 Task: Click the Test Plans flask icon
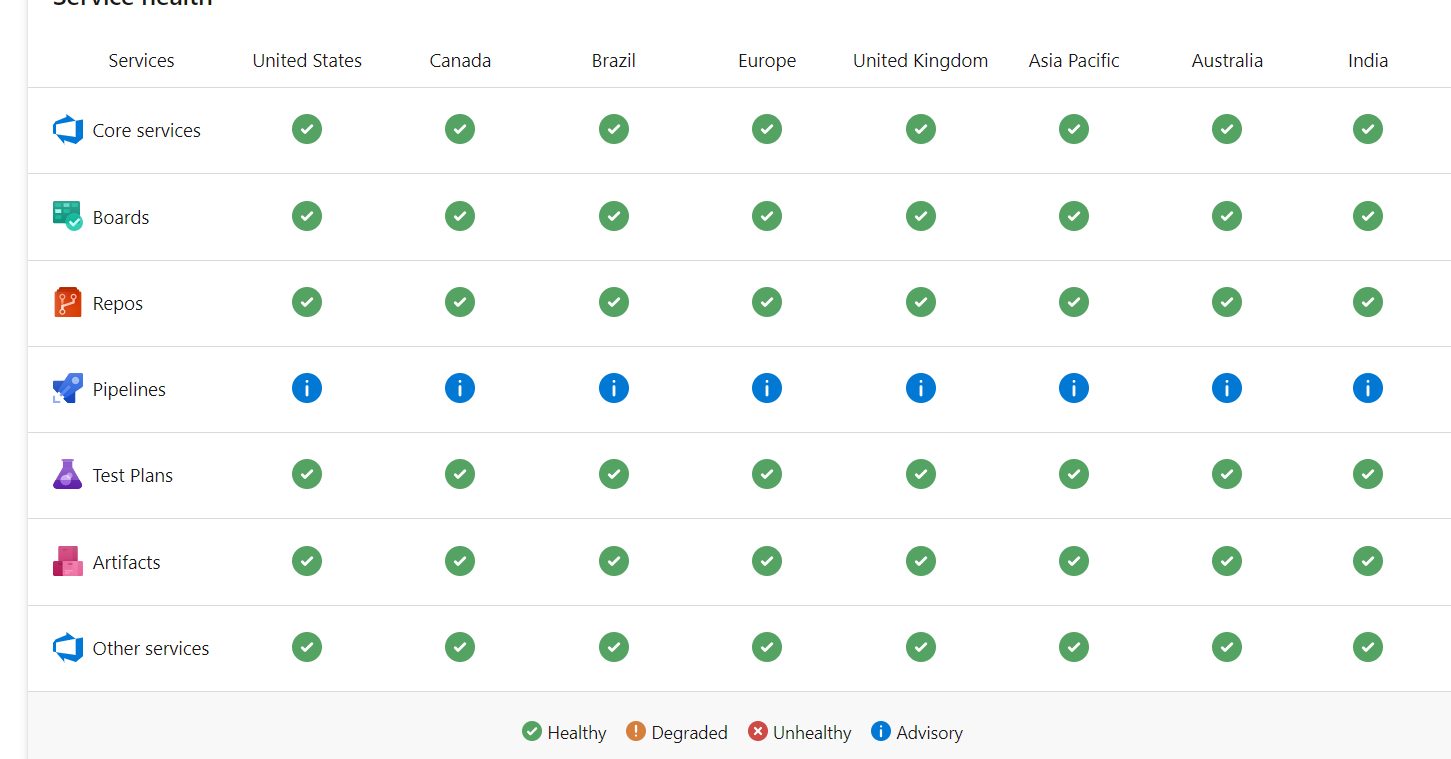(x=67, y=474)
